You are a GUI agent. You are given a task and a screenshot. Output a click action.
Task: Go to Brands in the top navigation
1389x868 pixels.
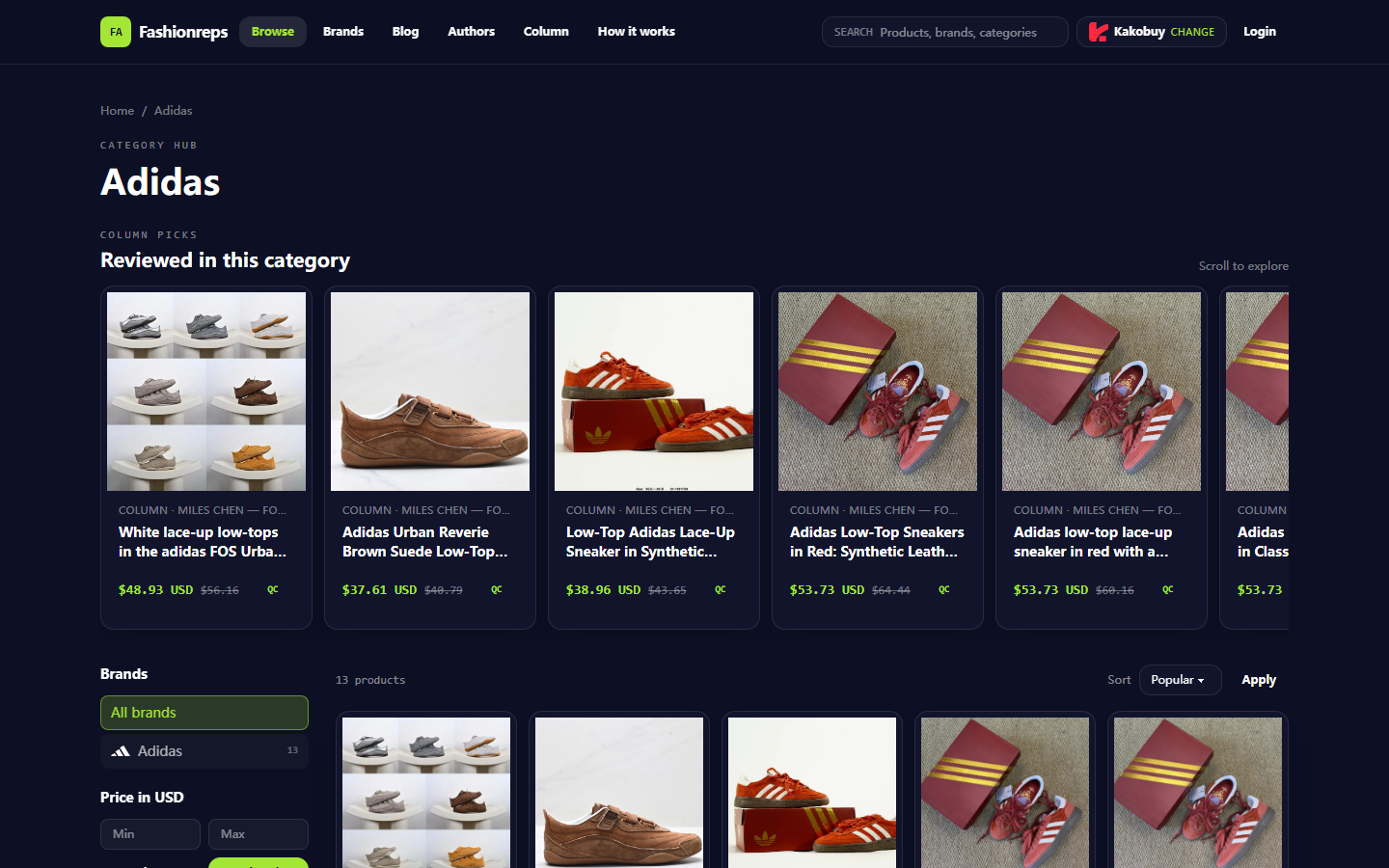coord(343,32)
